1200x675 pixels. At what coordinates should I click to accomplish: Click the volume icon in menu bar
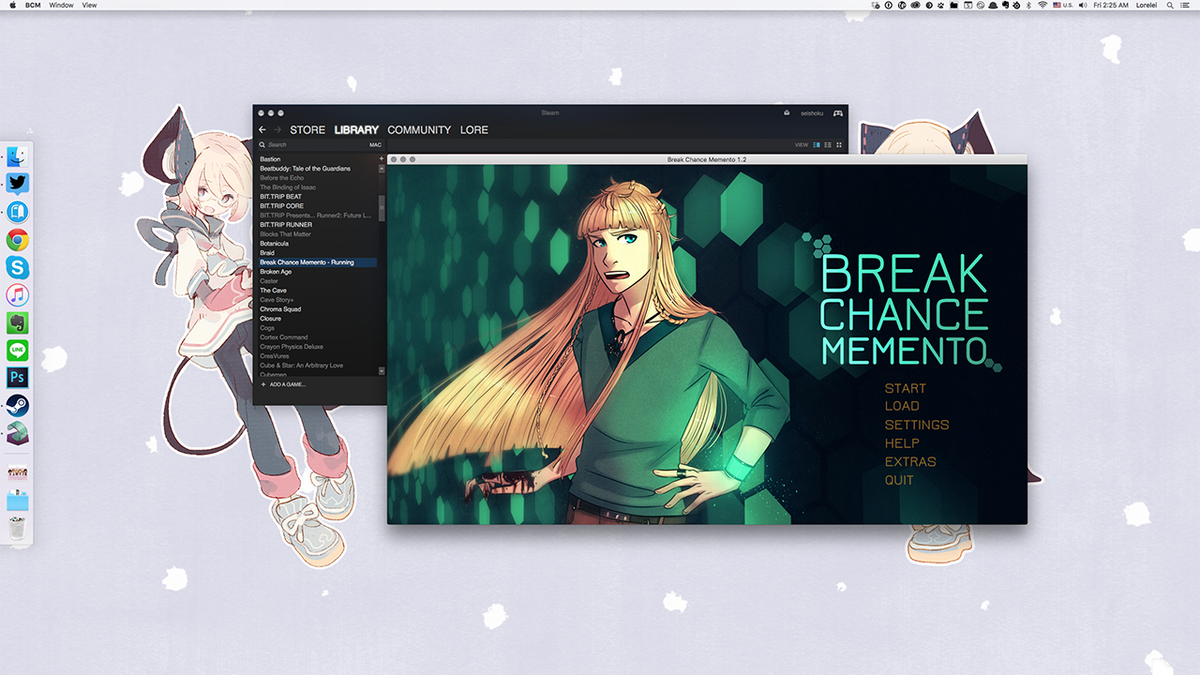[1082, 5]
